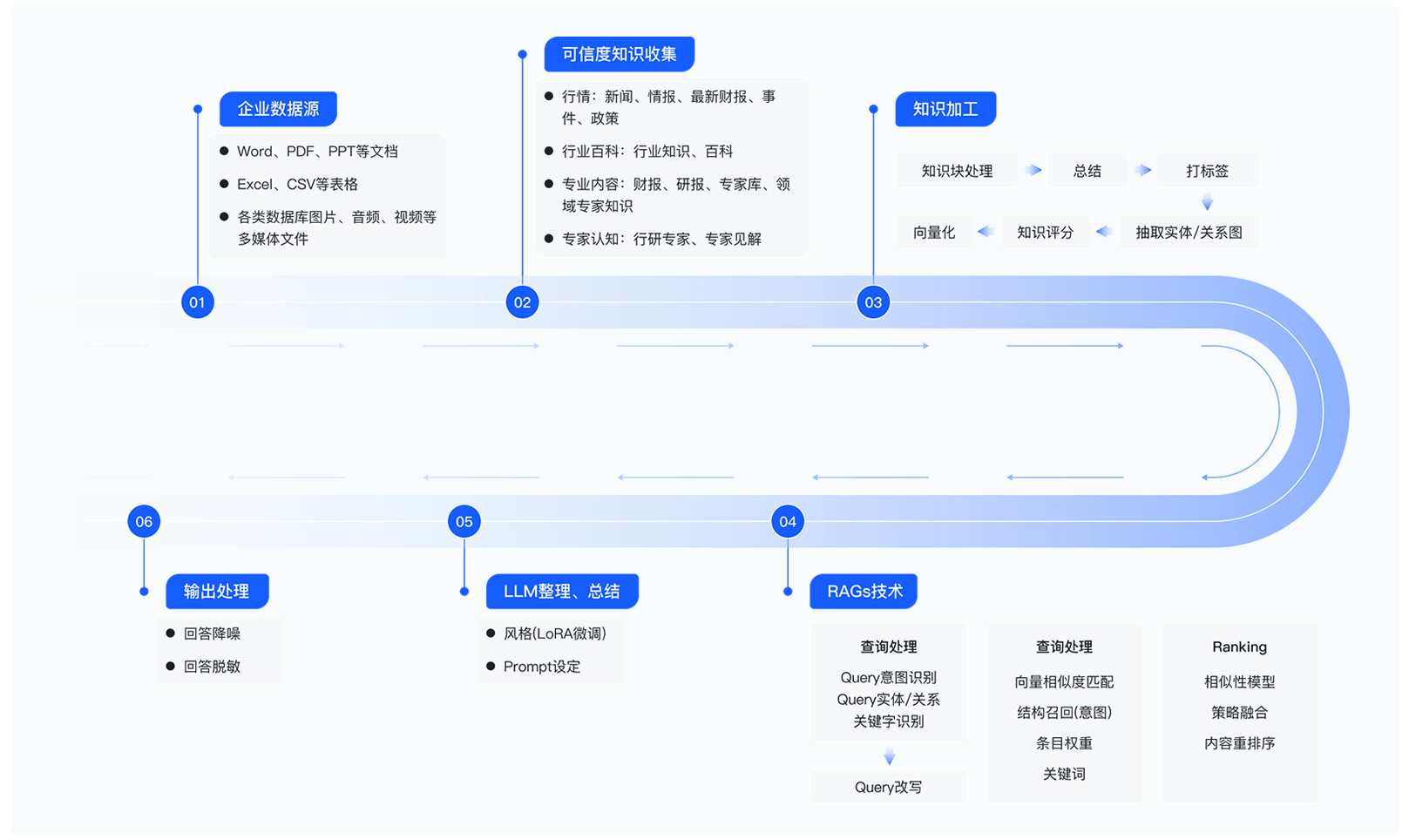Click the 知识块处理 box

957,171
